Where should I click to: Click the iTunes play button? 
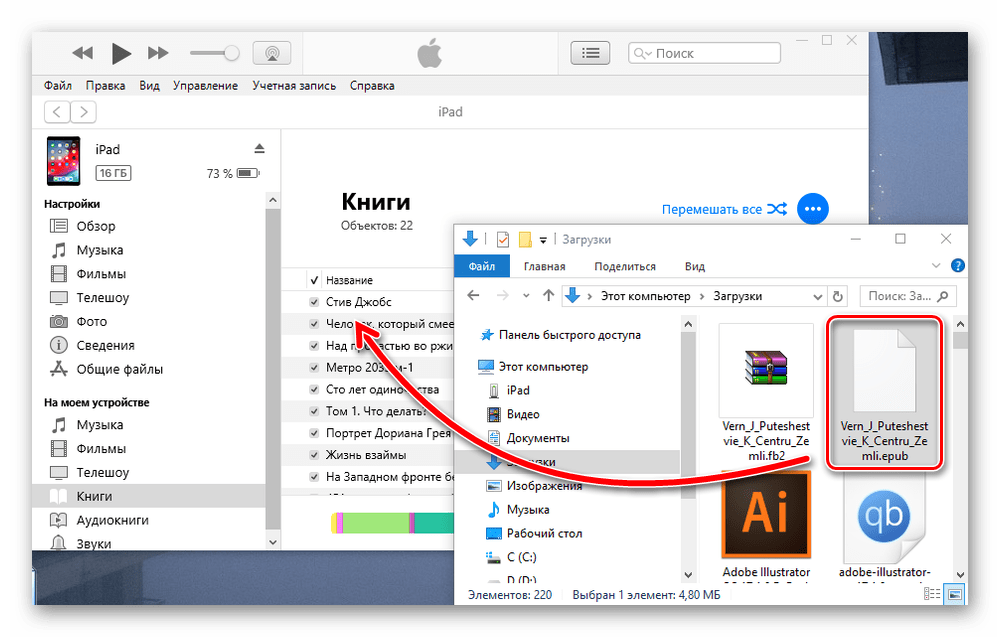coord(121,53)
